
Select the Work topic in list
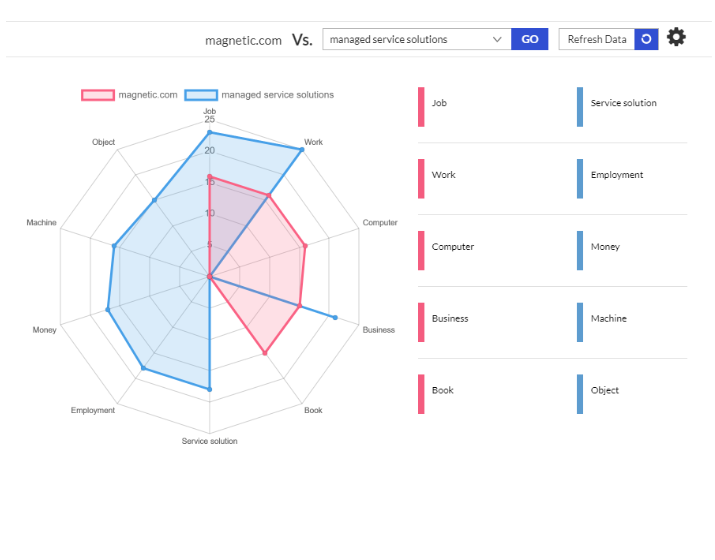[443, 175]
